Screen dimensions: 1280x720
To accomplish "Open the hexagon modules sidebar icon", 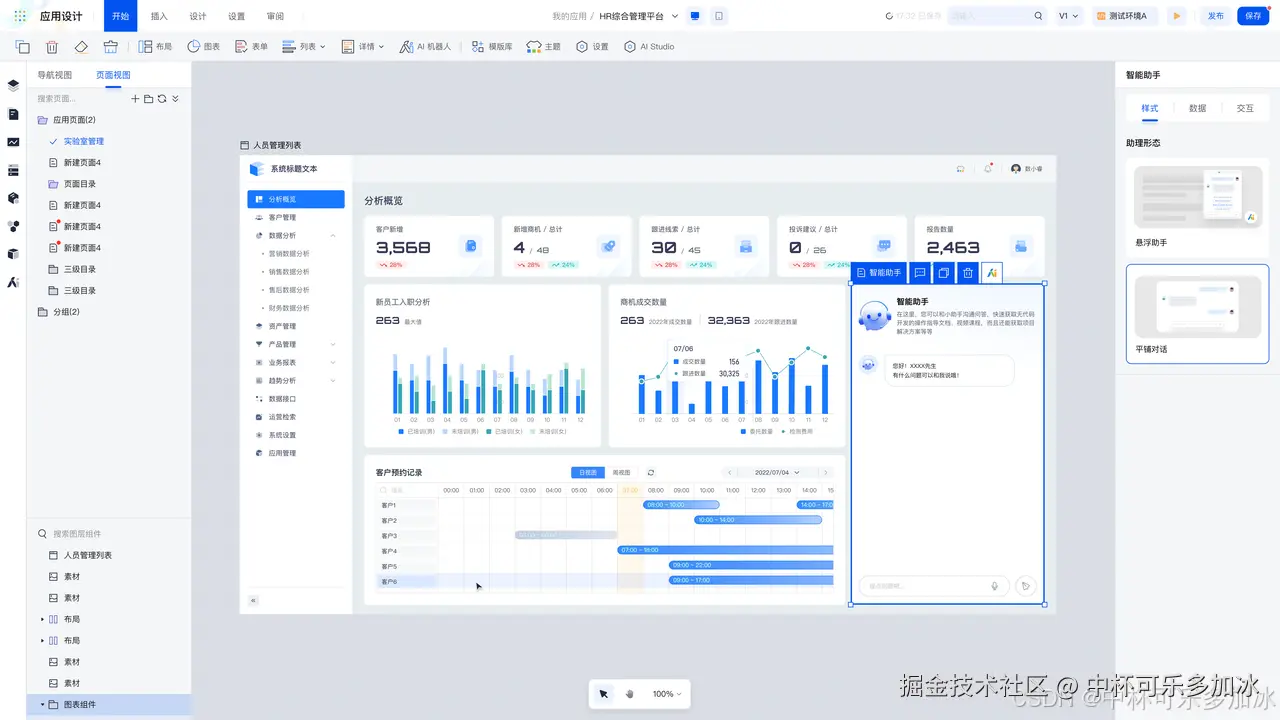I will point(13,226).
